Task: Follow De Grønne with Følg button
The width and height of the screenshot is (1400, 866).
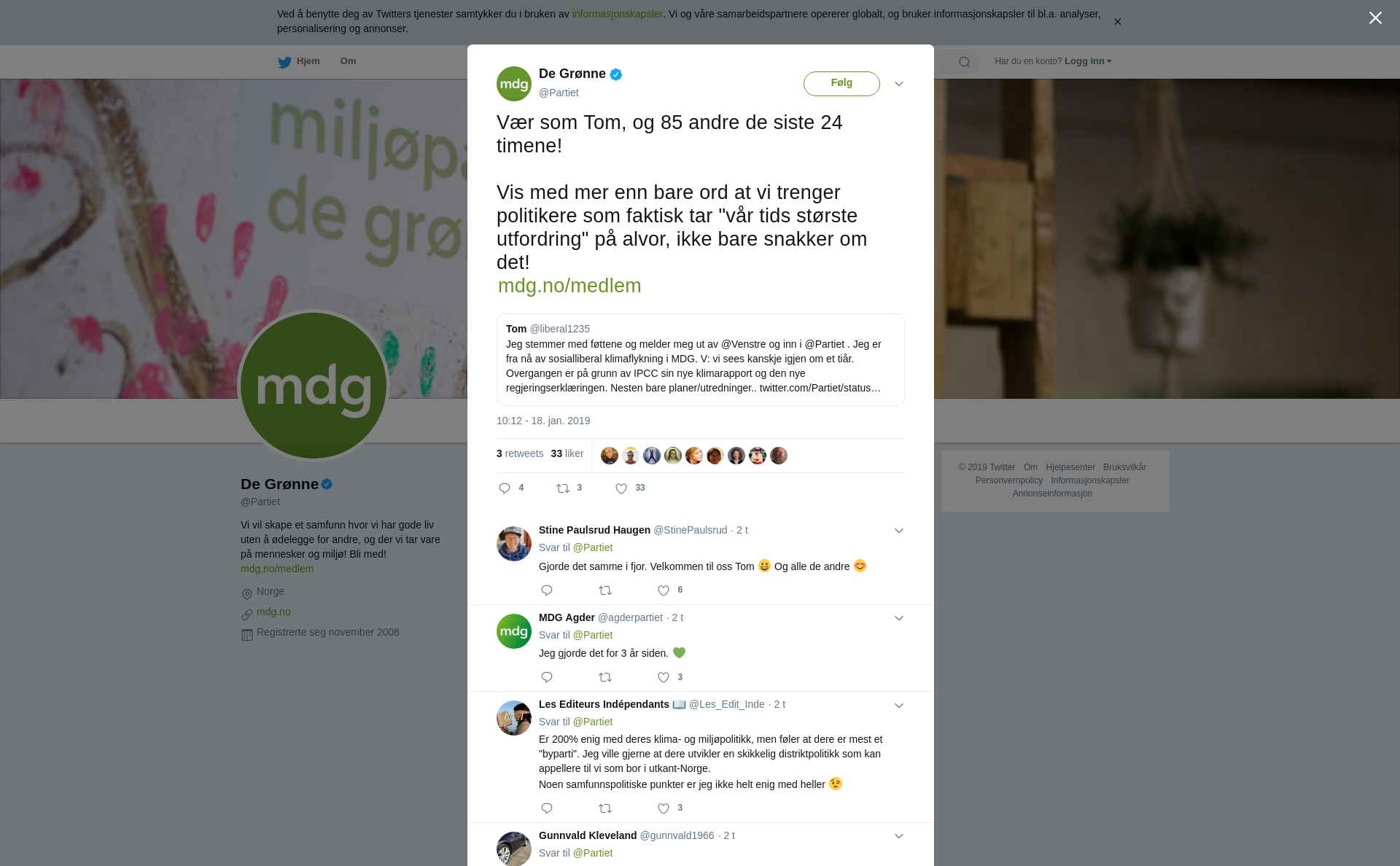Action: pyautogui.click(x=841, y=83)
